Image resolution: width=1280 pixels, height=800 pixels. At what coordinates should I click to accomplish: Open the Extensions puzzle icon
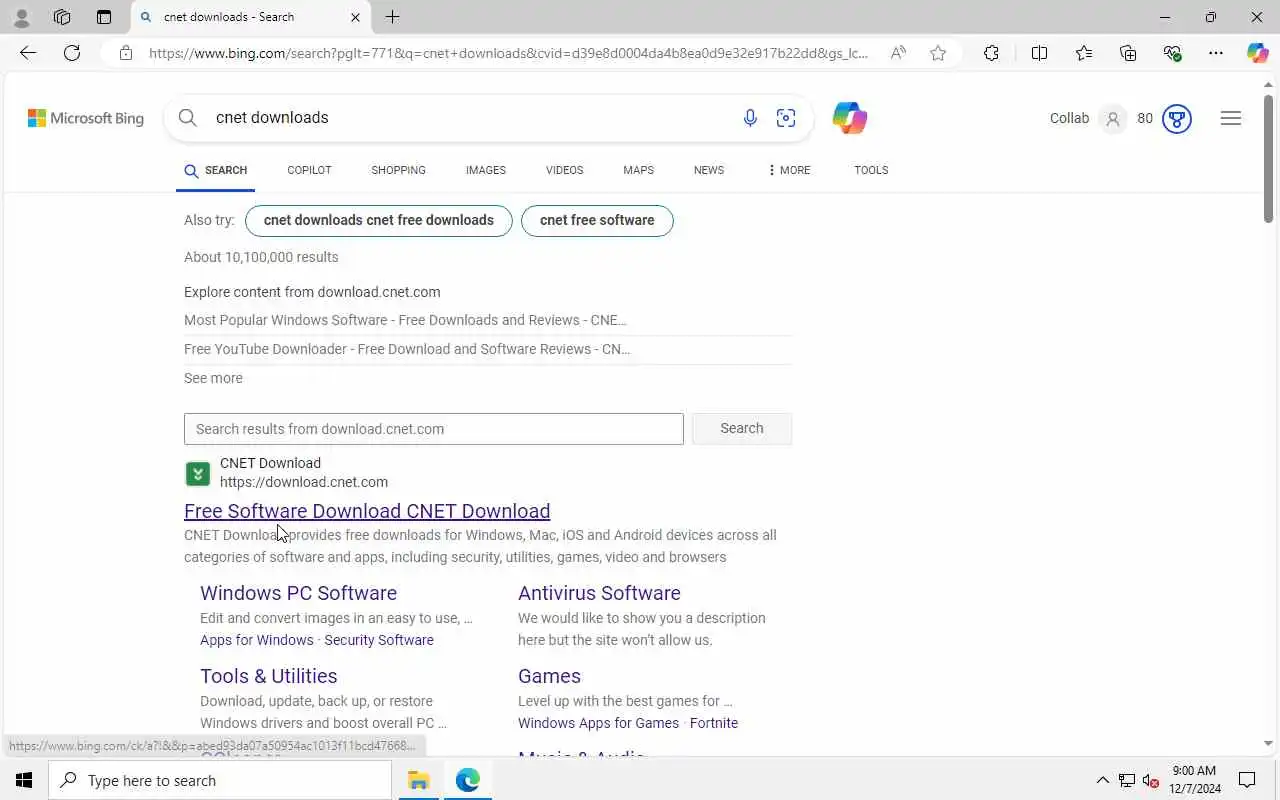point(991,53)
